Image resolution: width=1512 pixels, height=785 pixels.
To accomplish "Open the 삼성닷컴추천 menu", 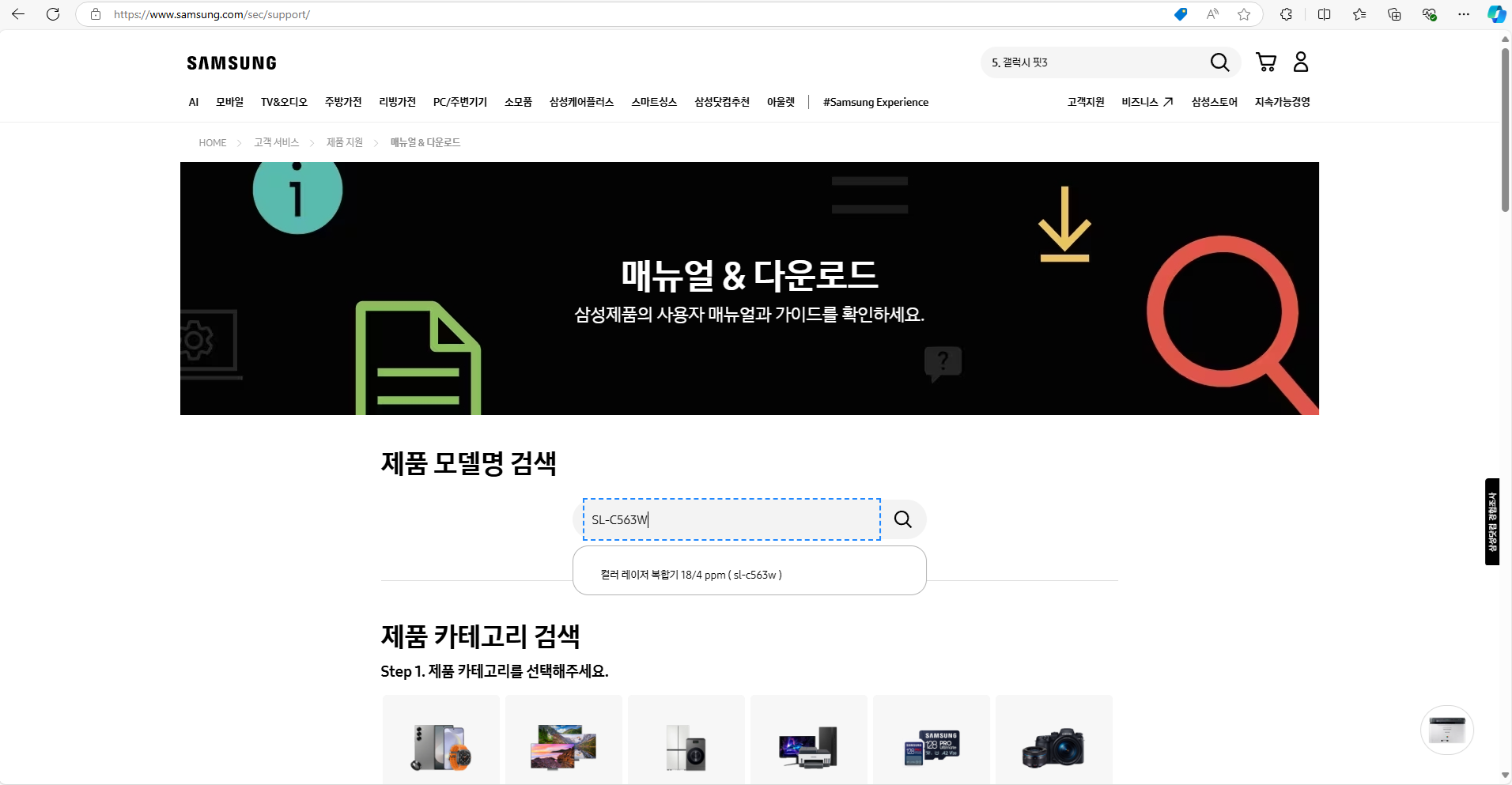I will (x=722, y=102).
